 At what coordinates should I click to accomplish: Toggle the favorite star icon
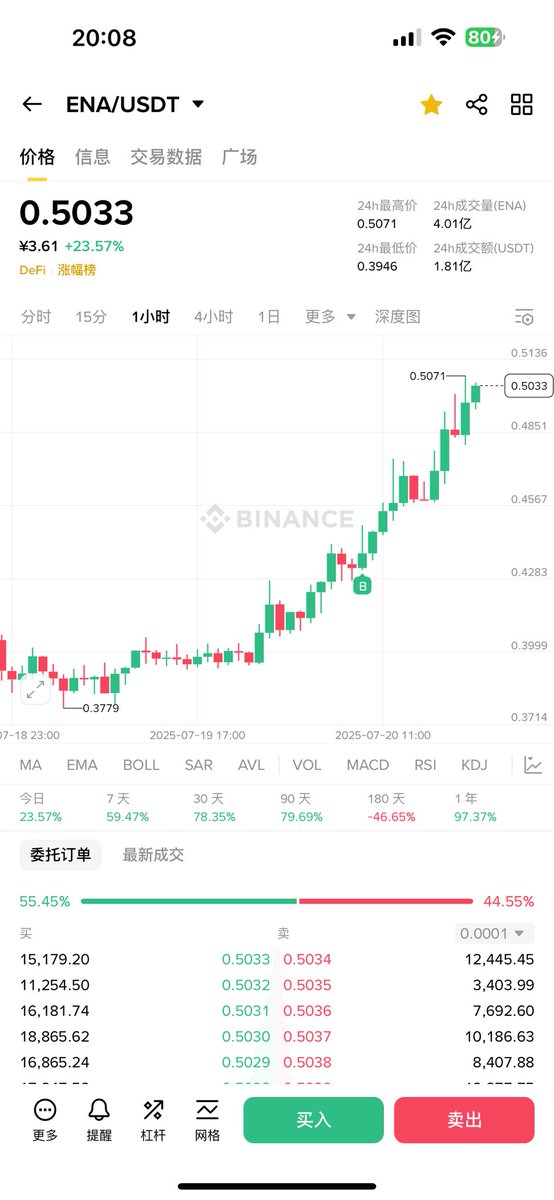pyautogui.click(x=431, y=104)
